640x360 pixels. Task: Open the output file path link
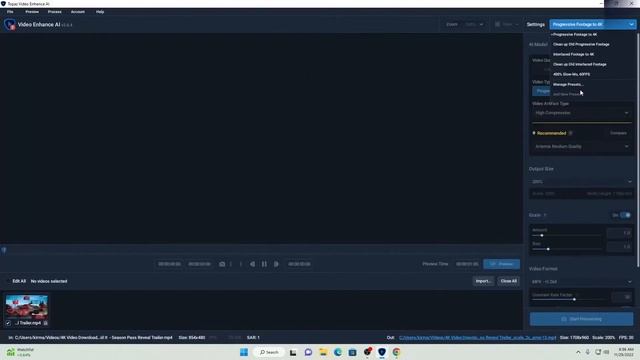[x=477, y=338]
